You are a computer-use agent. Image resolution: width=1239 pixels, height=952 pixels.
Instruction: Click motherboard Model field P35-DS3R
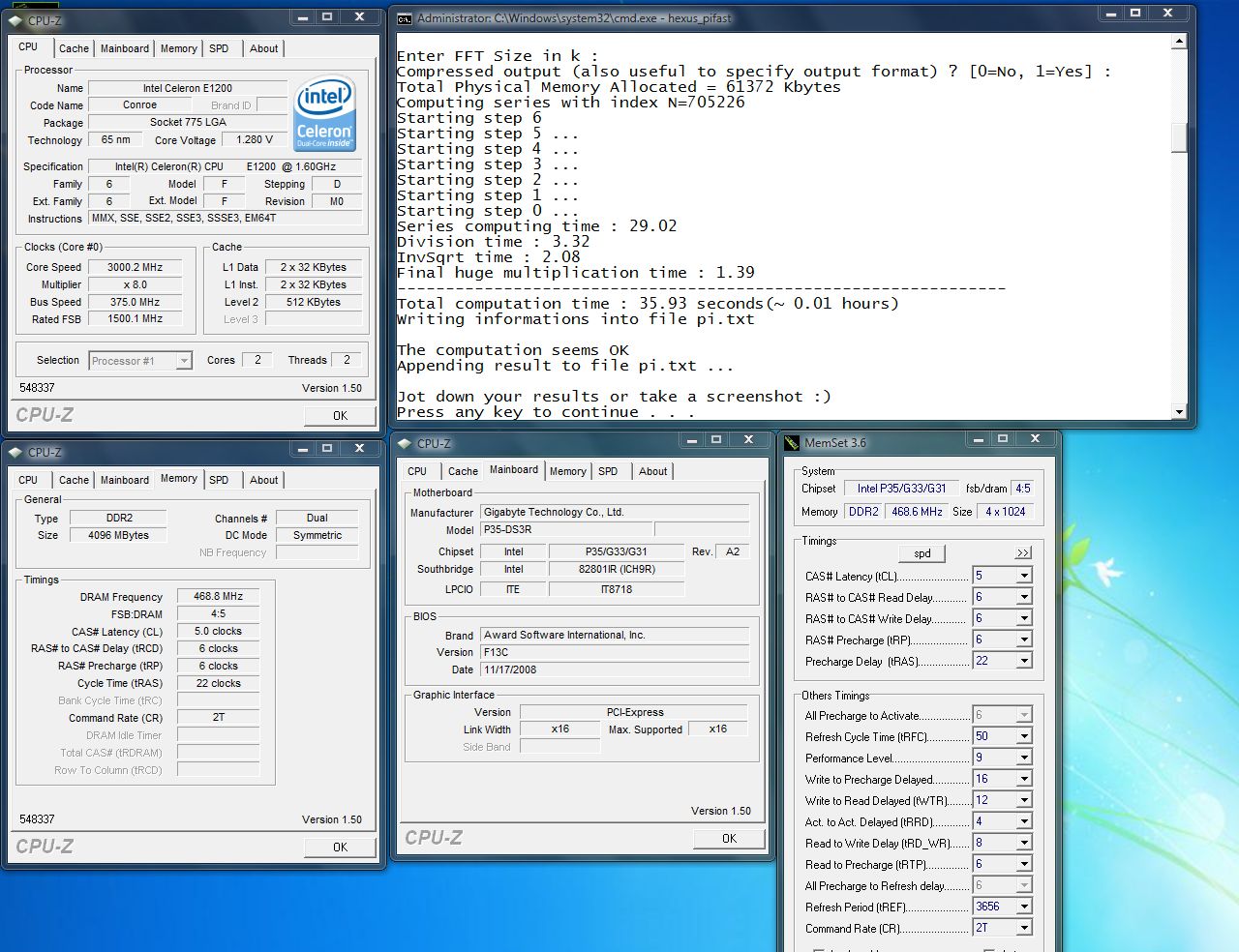[566, 529]
